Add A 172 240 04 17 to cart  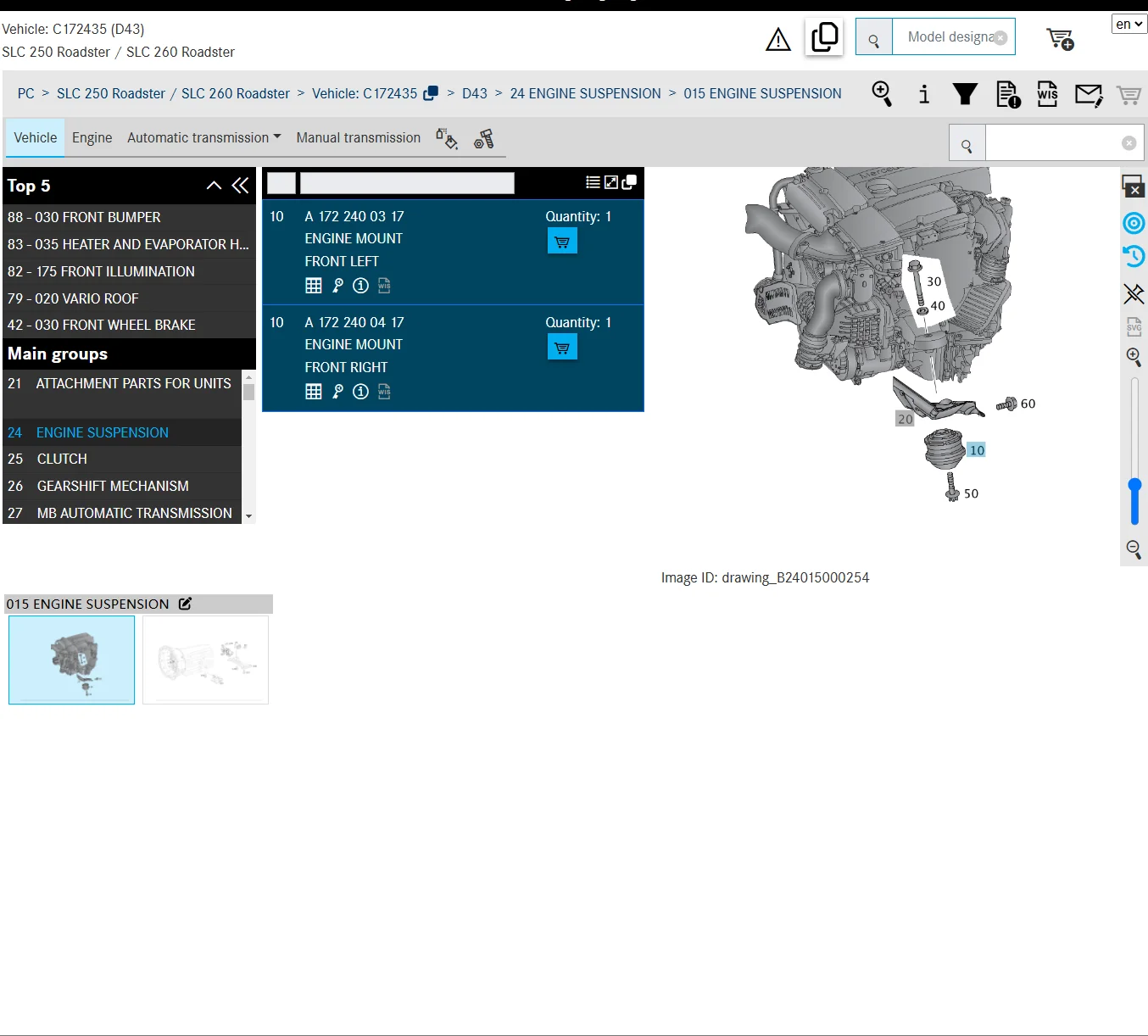[x=562, y=347]
